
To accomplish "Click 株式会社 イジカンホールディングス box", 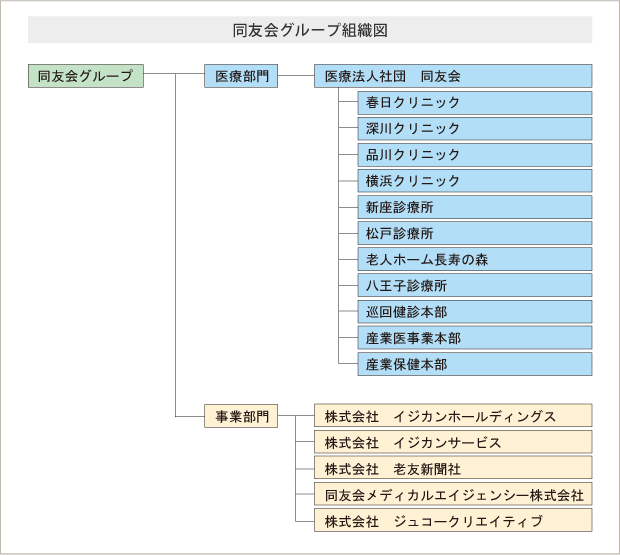I will point(453,415).
